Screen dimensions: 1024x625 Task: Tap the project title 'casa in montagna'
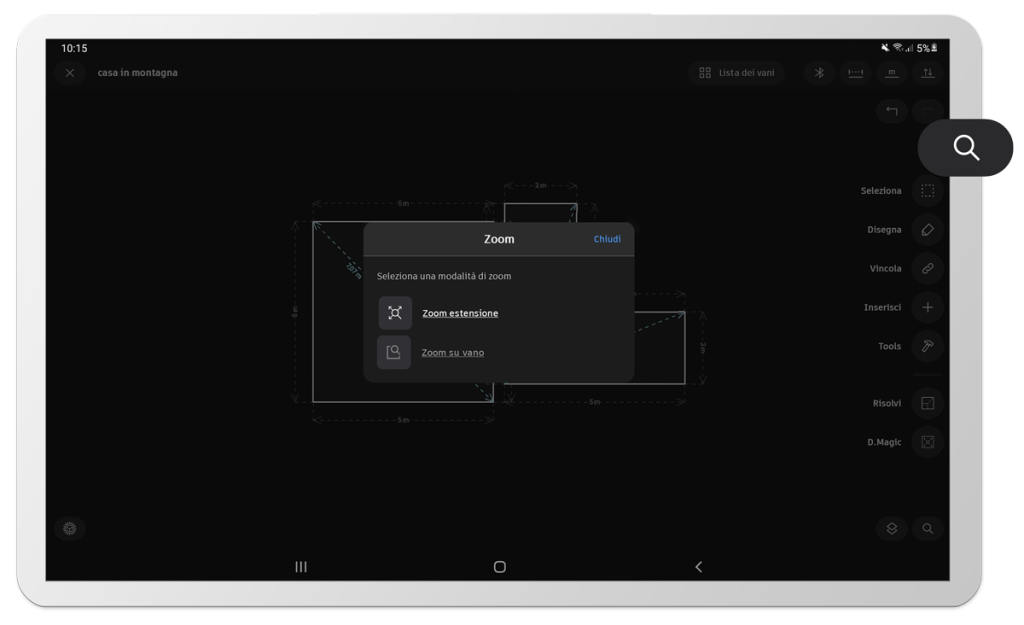[137, 72]
